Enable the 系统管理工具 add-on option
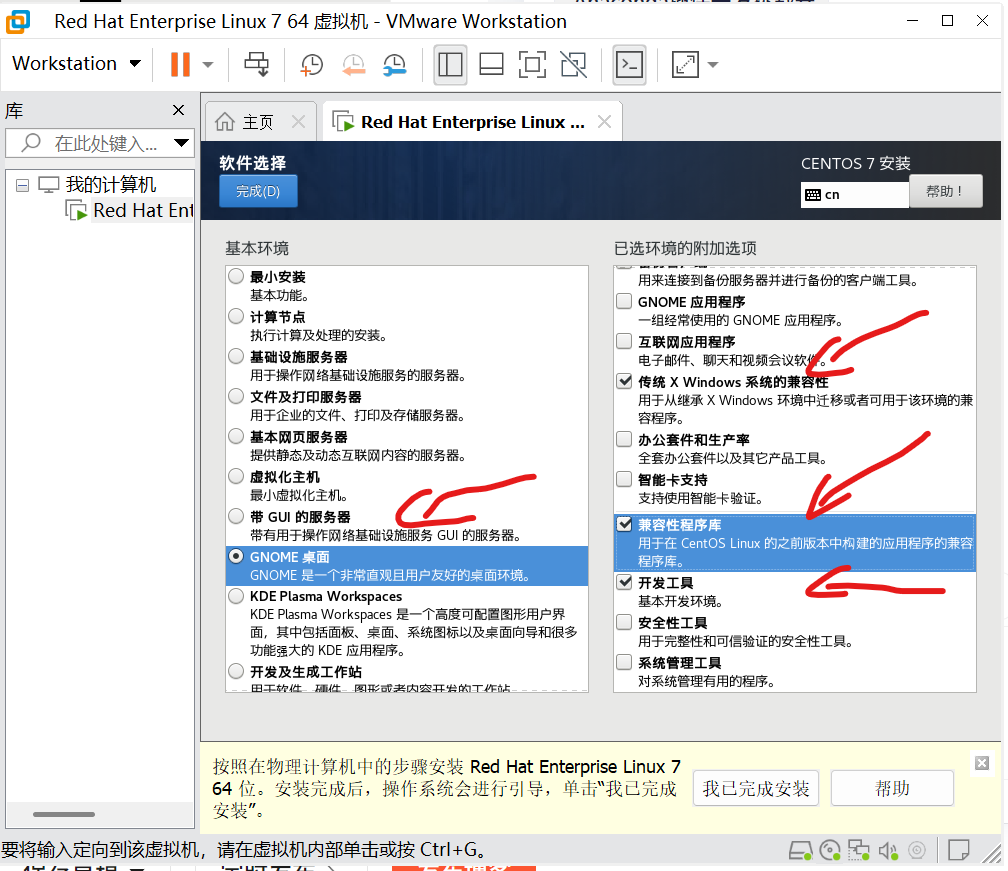Viewport: 1008px width, 871px height. [x=623, y=662]
